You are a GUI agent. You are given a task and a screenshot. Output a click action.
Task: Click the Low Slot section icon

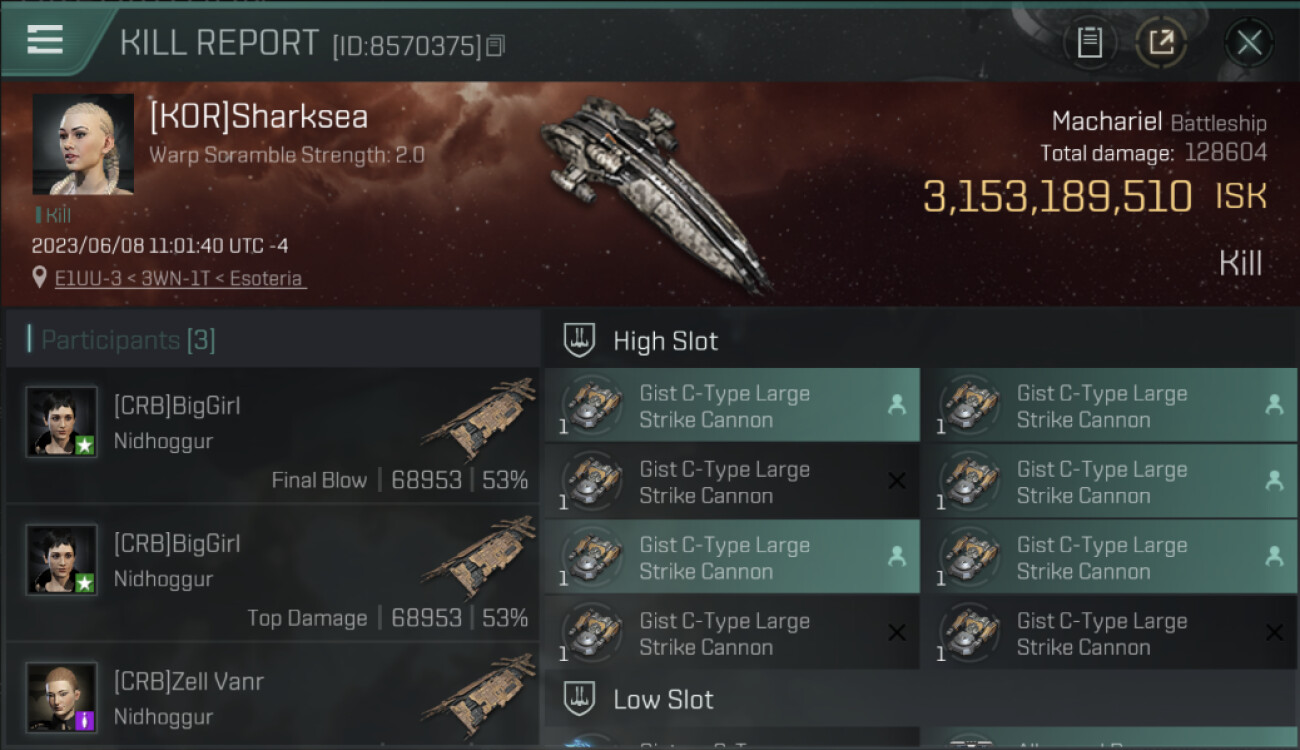click(579, 699)
